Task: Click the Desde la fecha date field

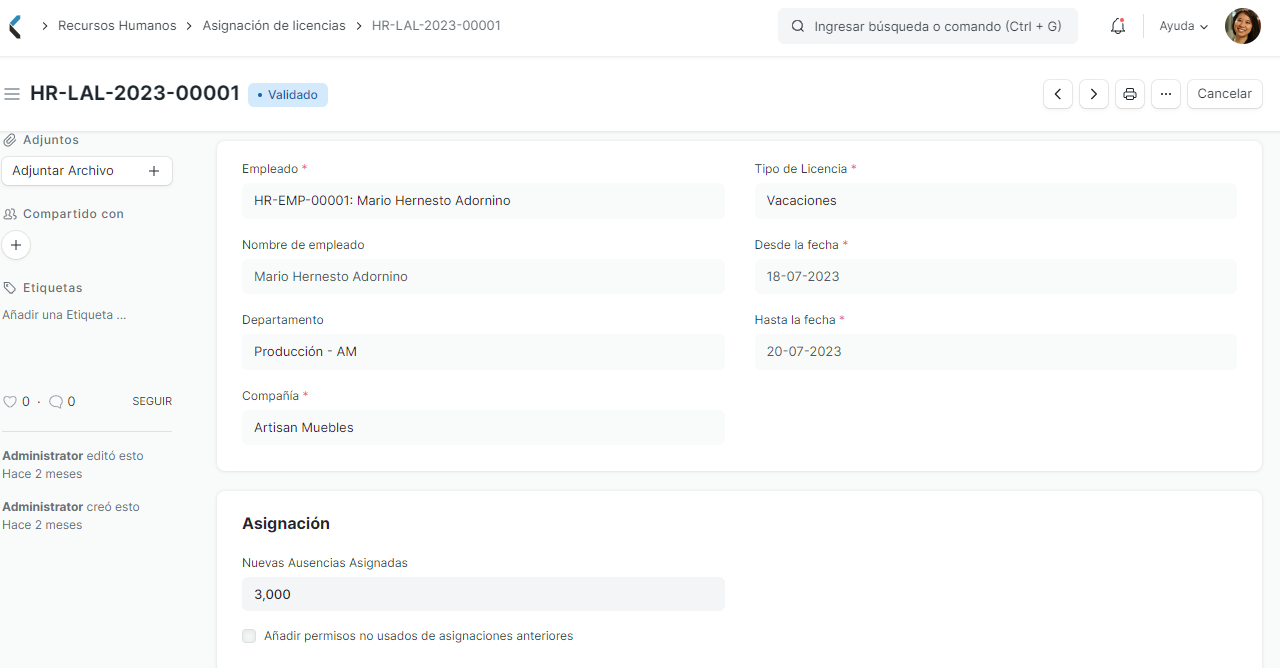Action: 995,276
